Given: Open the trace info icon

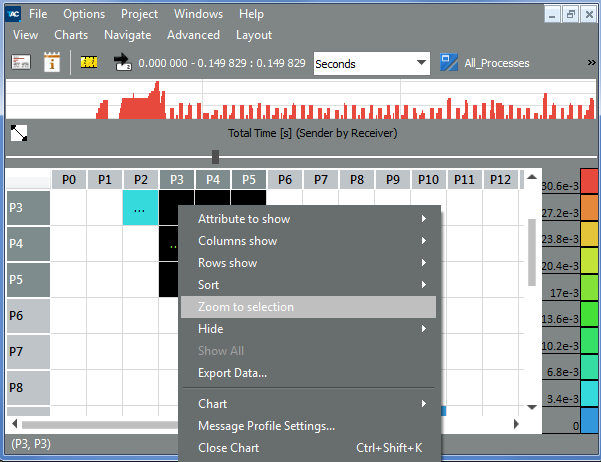Looking at the screenshot, I should pyautogui.click(x=52, y=62).
